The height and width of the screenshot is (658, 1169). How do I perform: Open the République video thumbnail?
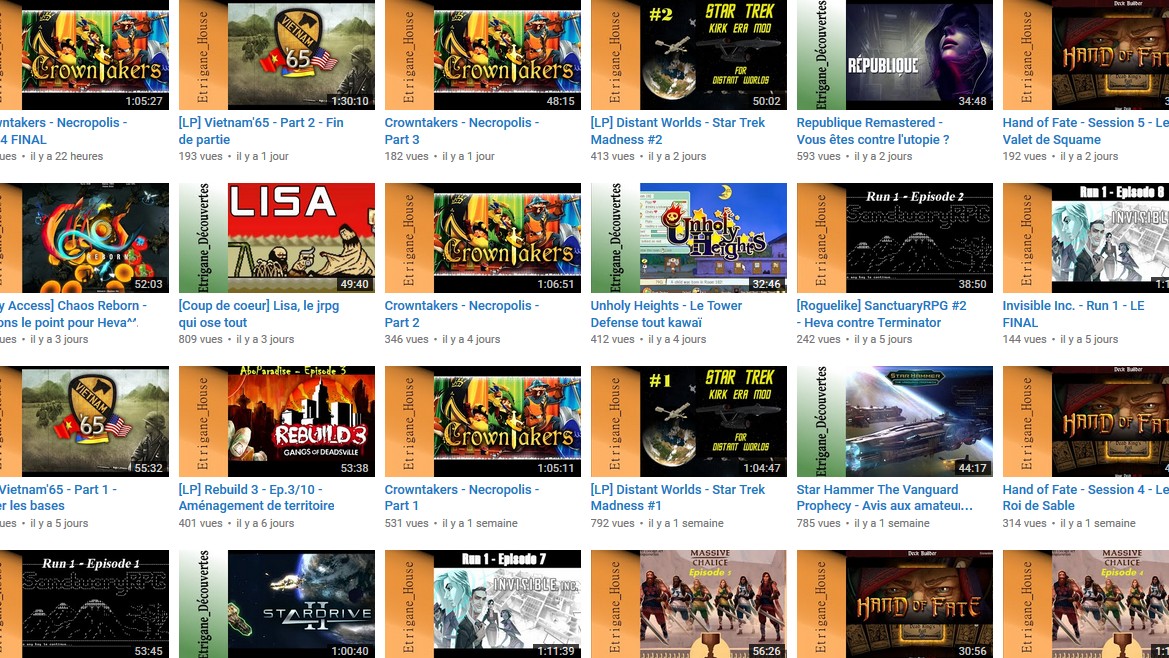pos(895,55)
